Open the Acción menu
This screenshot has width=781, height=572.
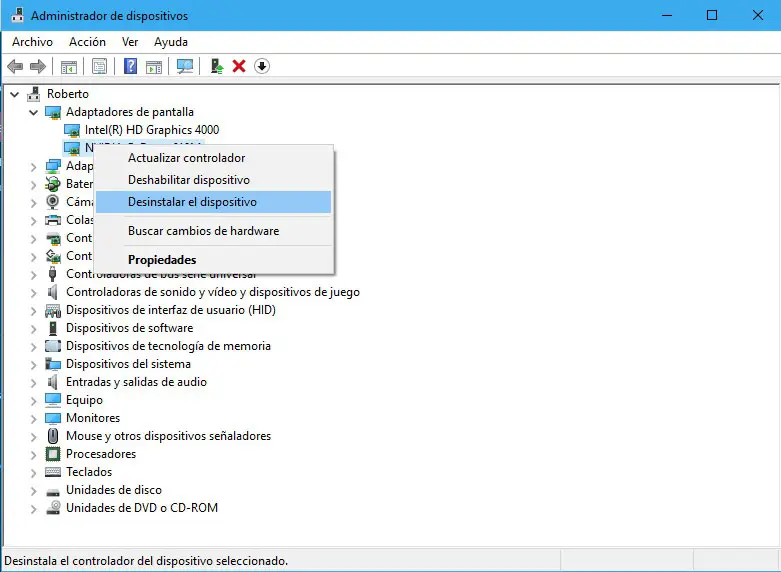[x=87, y=42]
